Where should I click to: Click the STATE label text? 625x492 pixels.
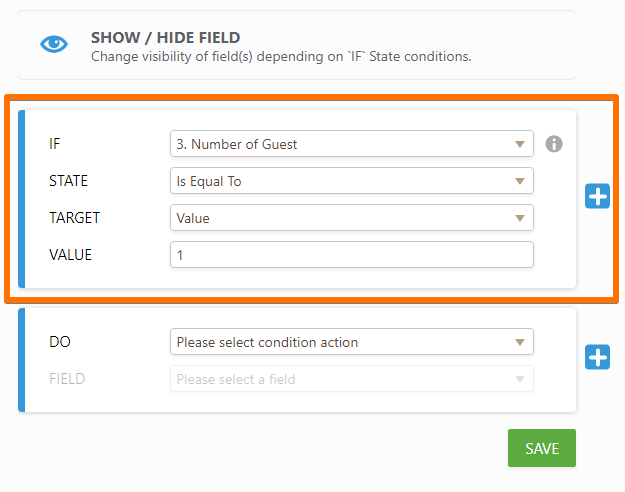pyautogui.click(x=68, y=181)
